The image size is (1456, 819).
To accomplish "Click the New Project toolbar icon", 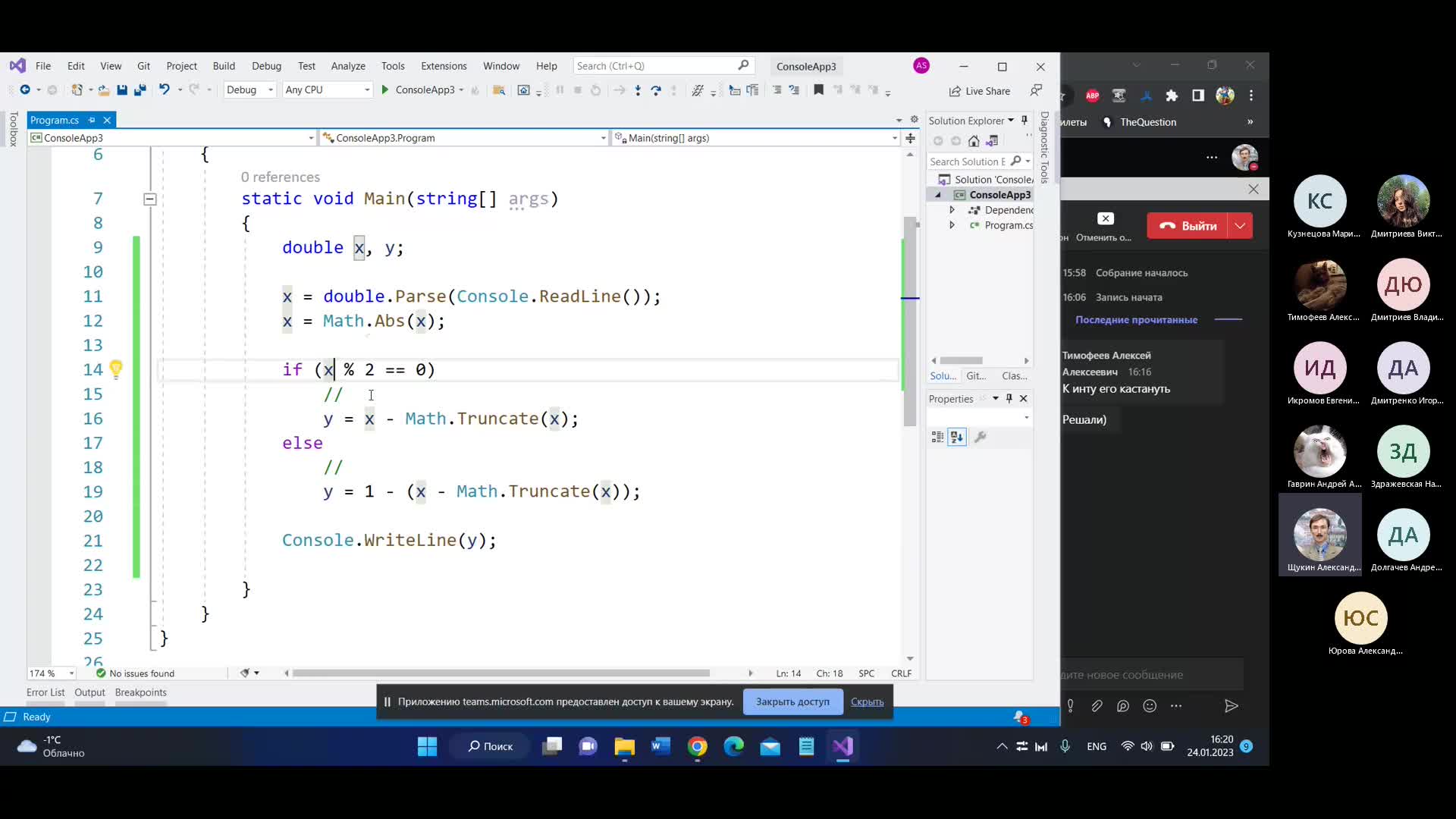I will [77, 89].
